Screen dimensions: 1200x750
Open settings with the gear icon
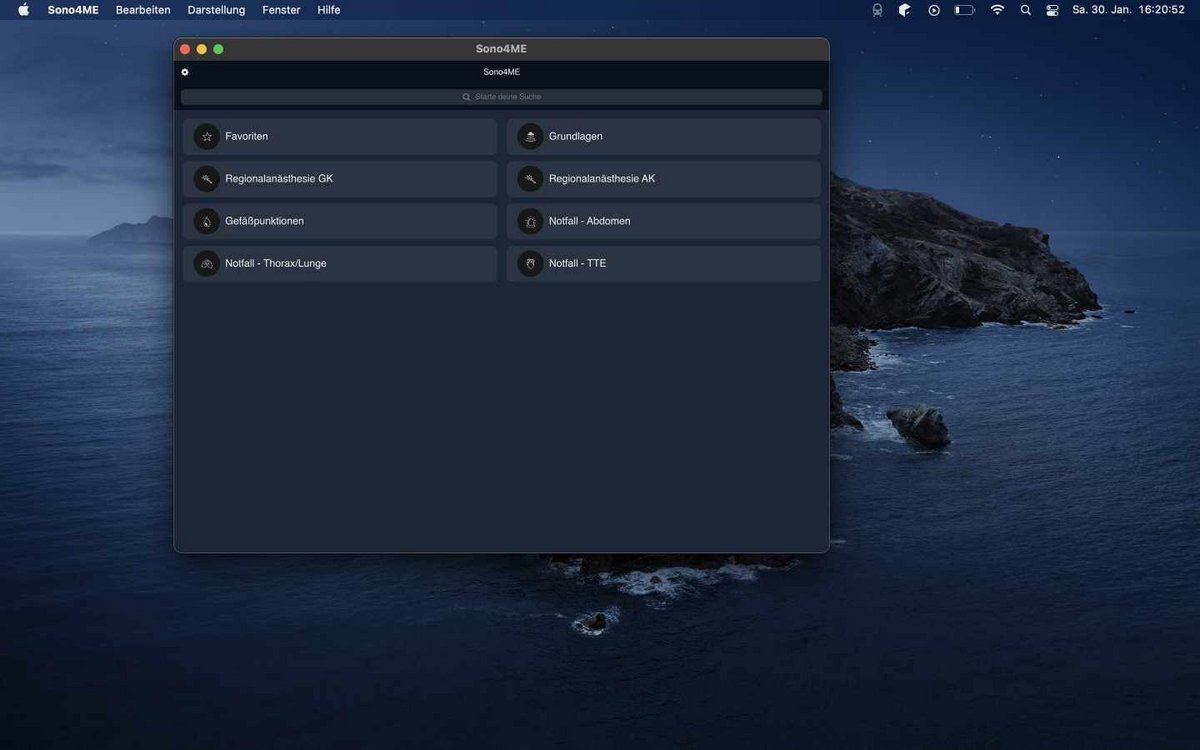(x=185, y=72)
